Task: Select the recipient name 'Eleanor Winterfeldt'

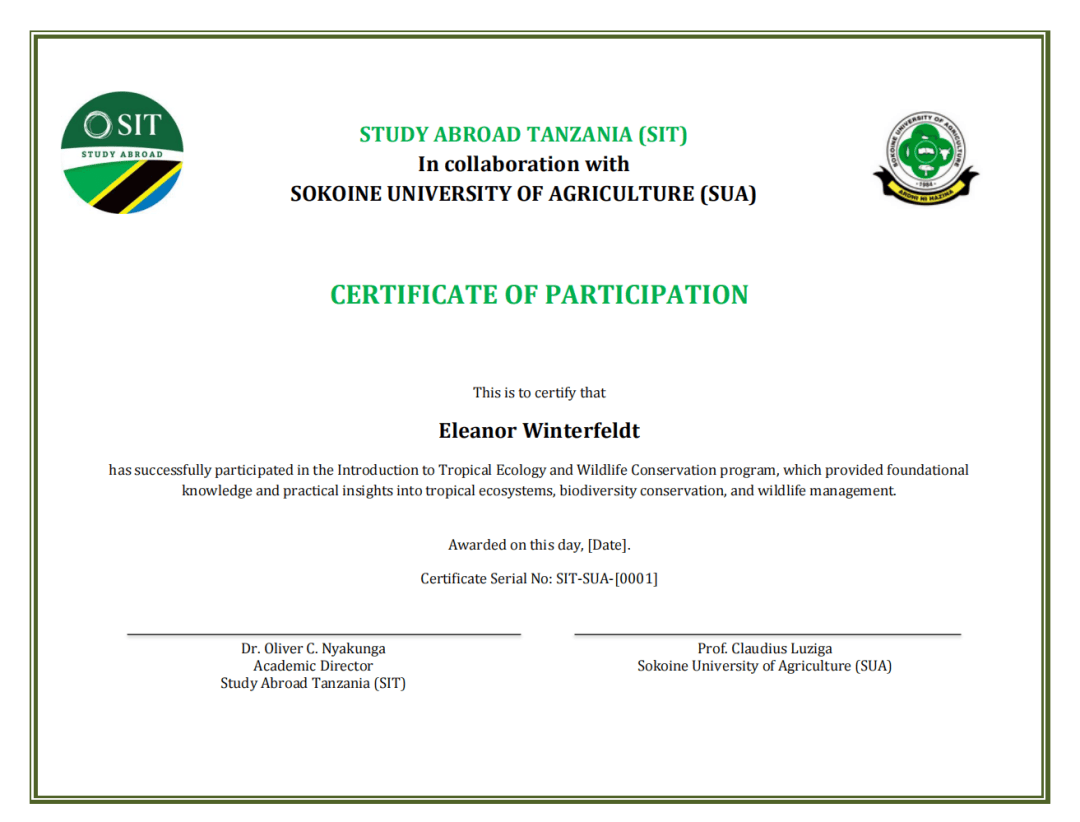Action: coord(539,431)
